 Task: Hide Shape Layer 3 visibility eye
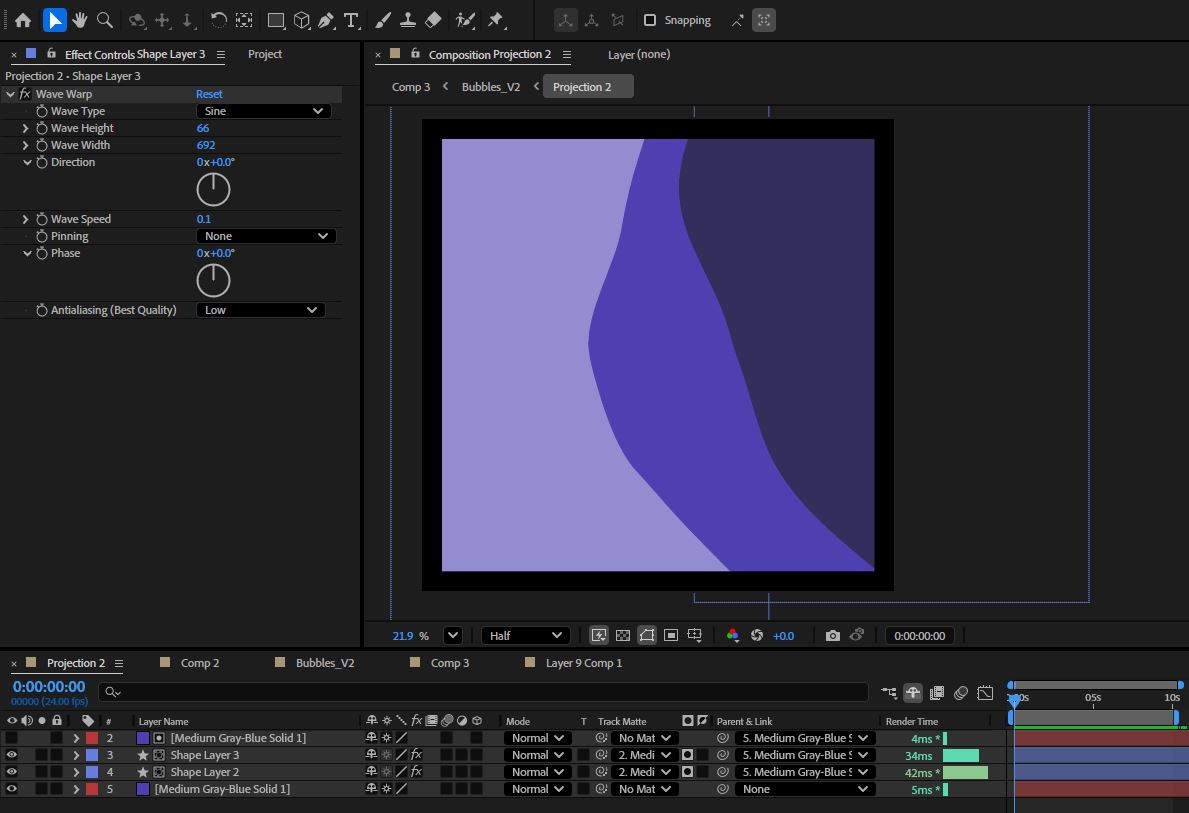click(12, 755)
